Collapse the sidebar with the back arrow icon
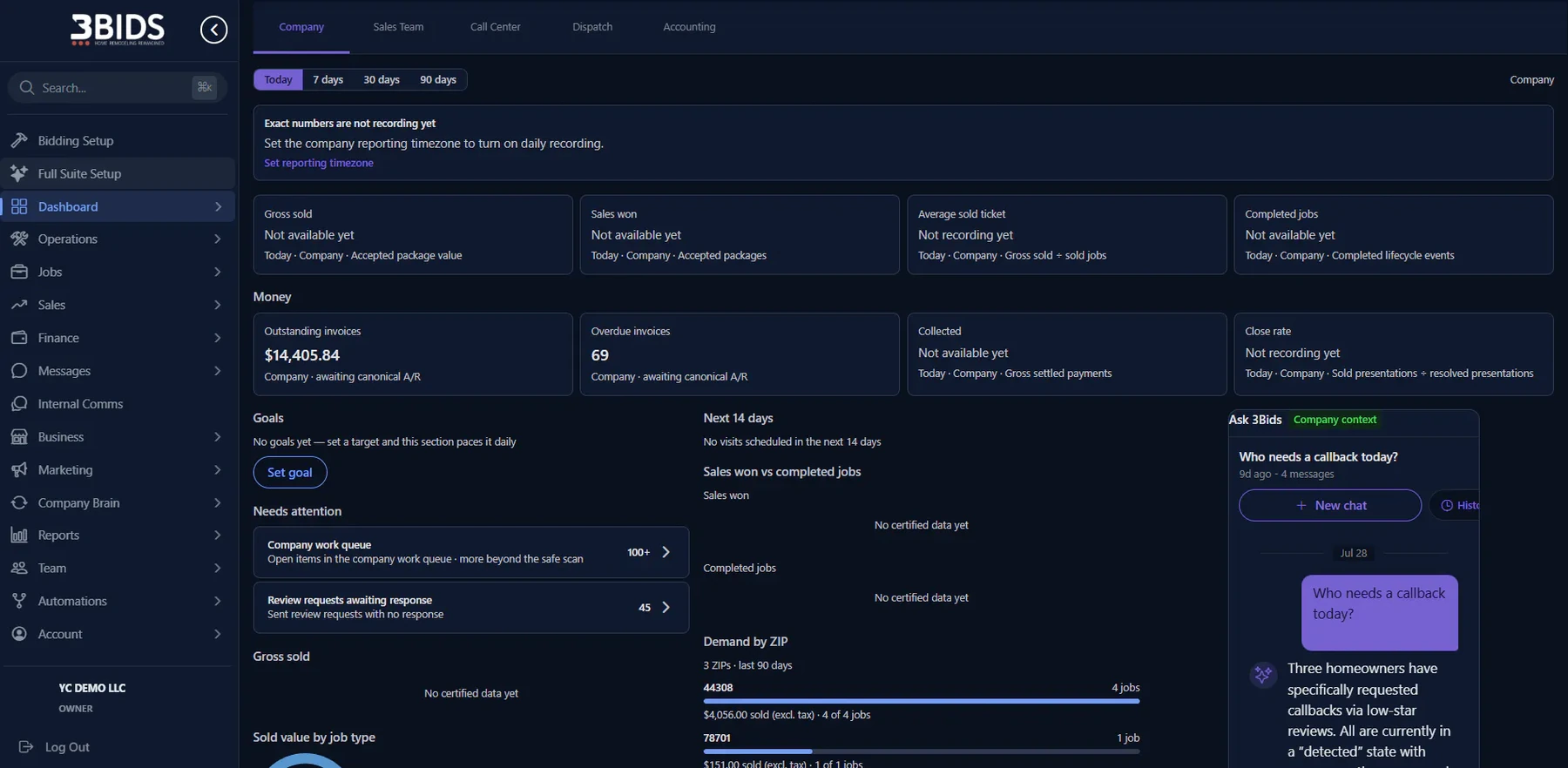 (x=213, y=30)
